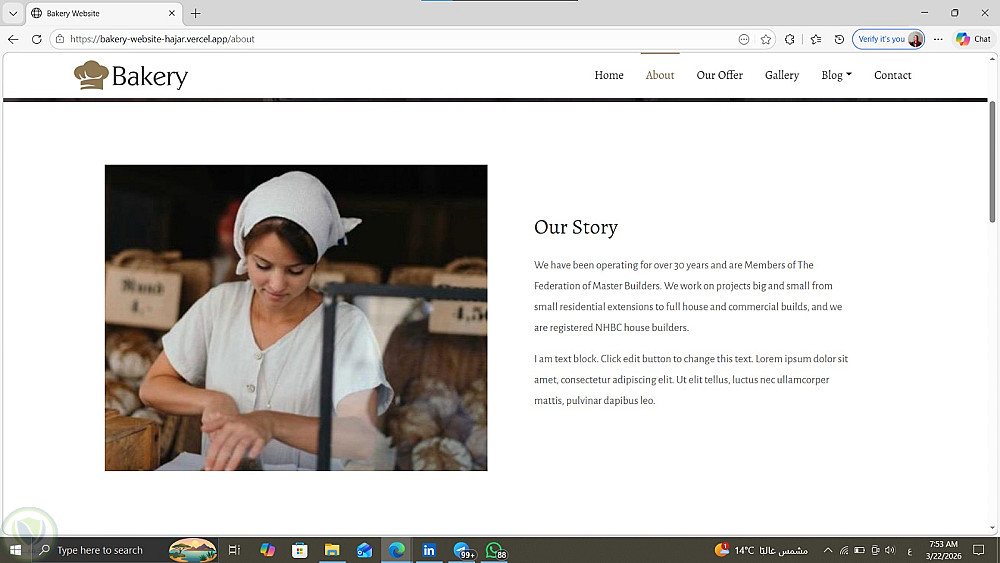This screenshot has width=1000, height=563.
Task: Open notification center icon
Action: tap(979, 550)
